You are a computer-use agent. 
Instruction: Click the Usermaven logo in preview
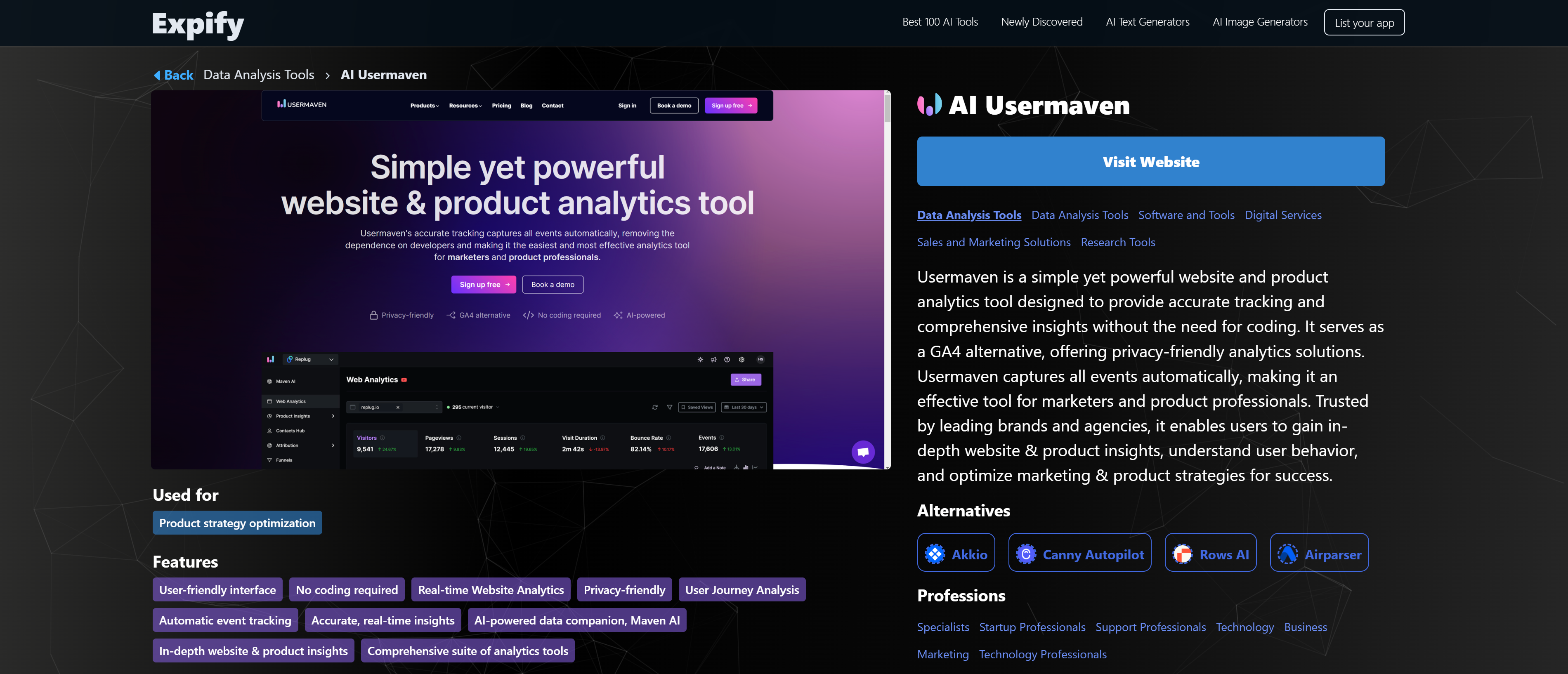point(302,105)
